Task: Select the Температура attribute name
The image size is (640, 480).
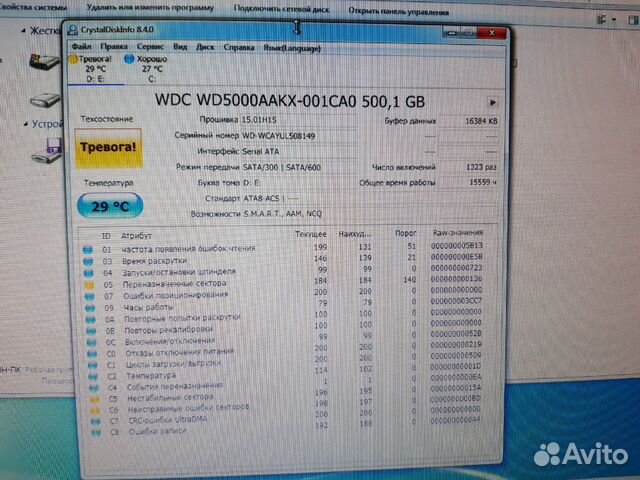Action: [151, 376]
